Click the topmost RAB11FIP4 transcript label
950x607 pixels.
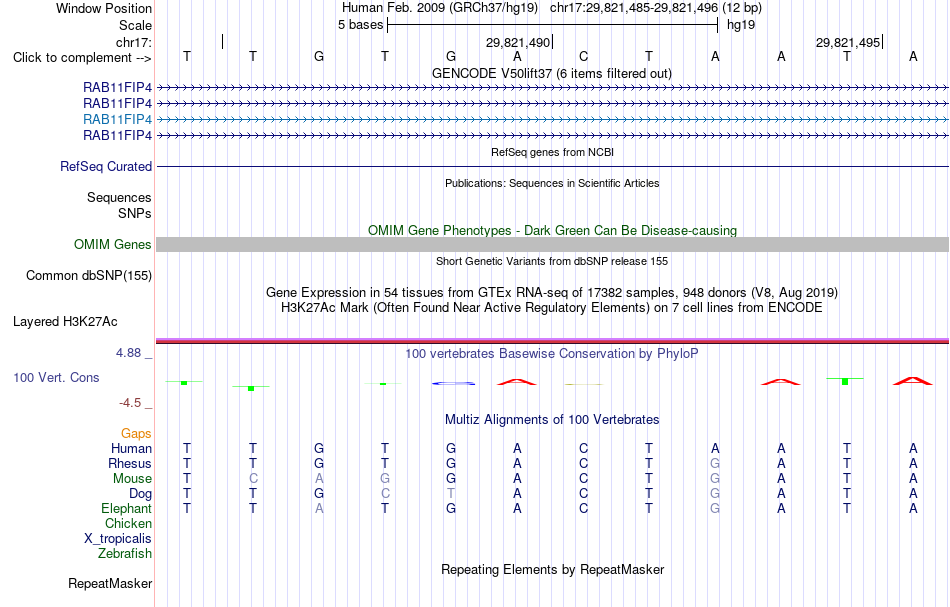click(x=118, y=87)
